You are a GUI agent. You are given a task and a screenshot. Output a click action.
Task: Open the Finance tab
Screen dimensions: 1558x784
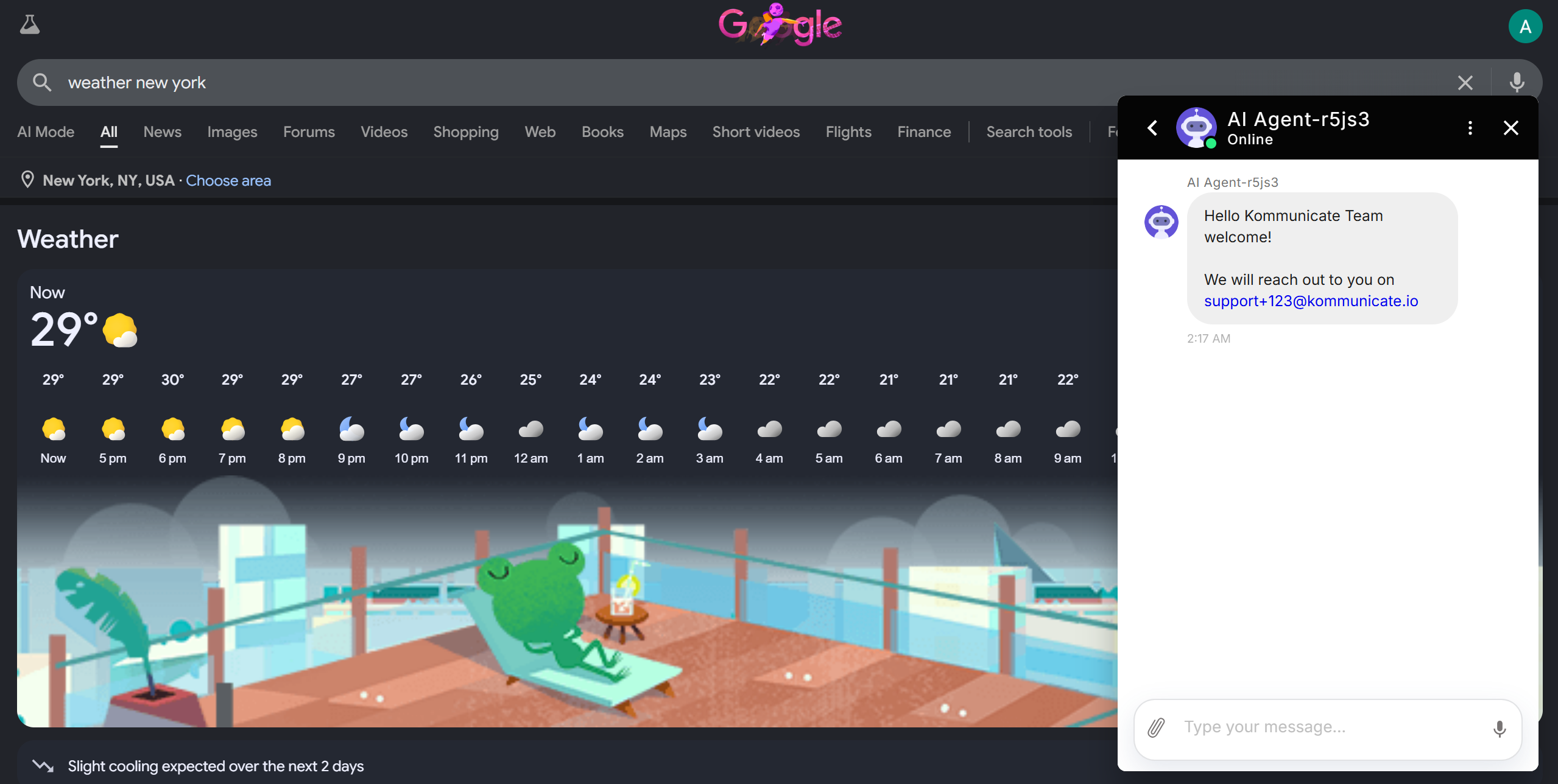(924, 132)
